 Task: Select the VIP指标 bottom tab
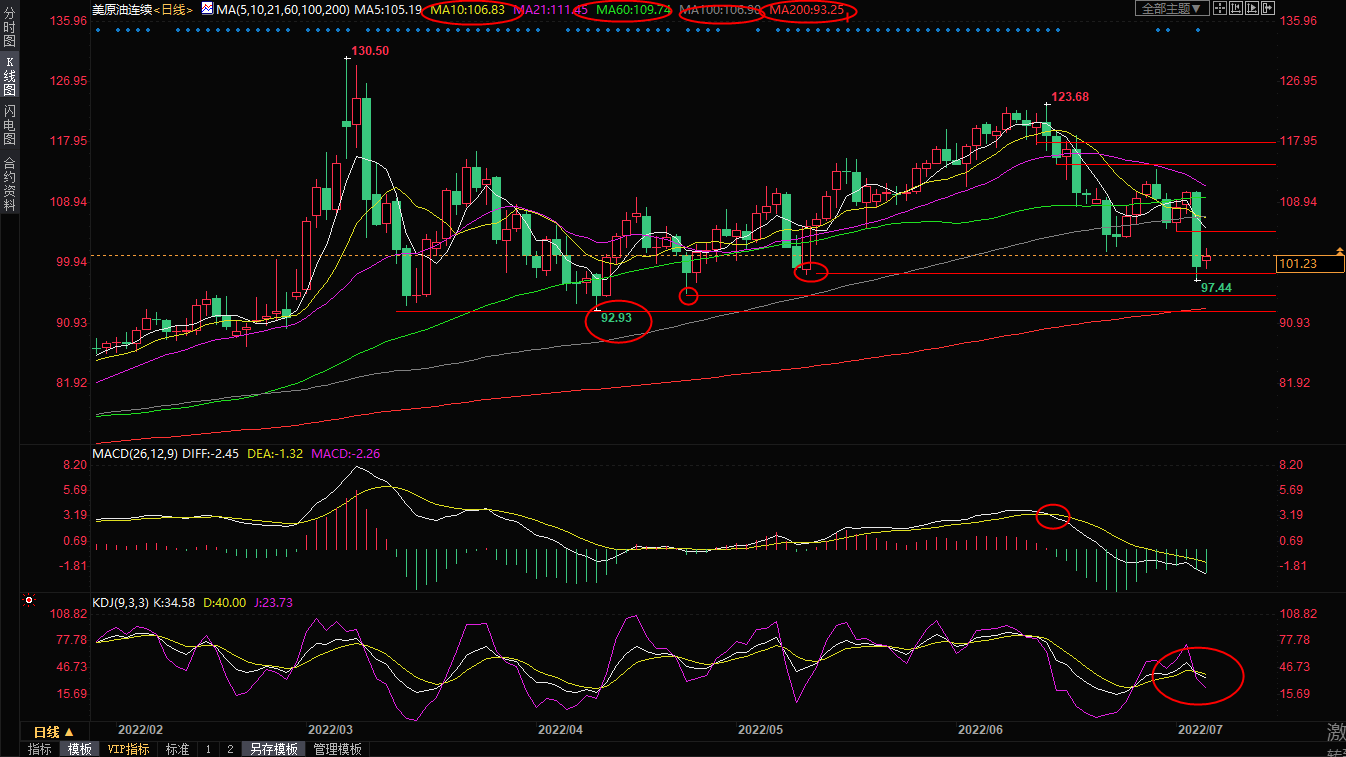point(128,749)
